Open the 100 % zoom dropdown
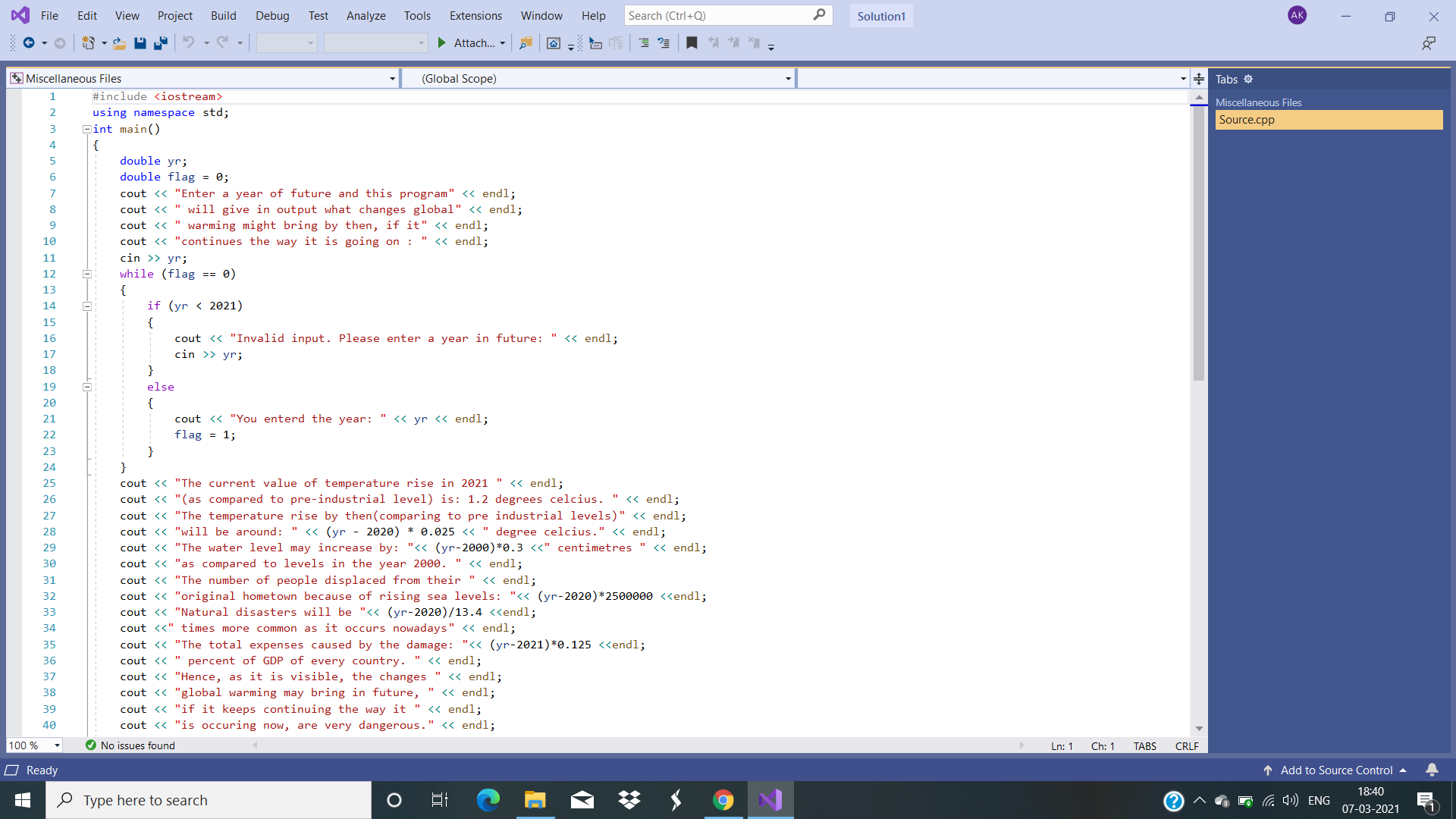This screenshot has height=819, width=1456. tap(57, 745)
